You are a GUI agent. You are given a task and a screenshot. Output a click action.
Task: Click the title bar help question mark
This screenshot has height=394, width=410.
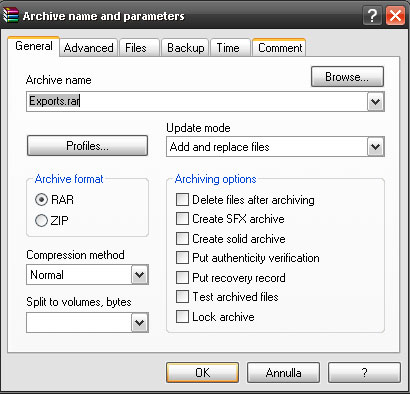click(x=372, y=15)
